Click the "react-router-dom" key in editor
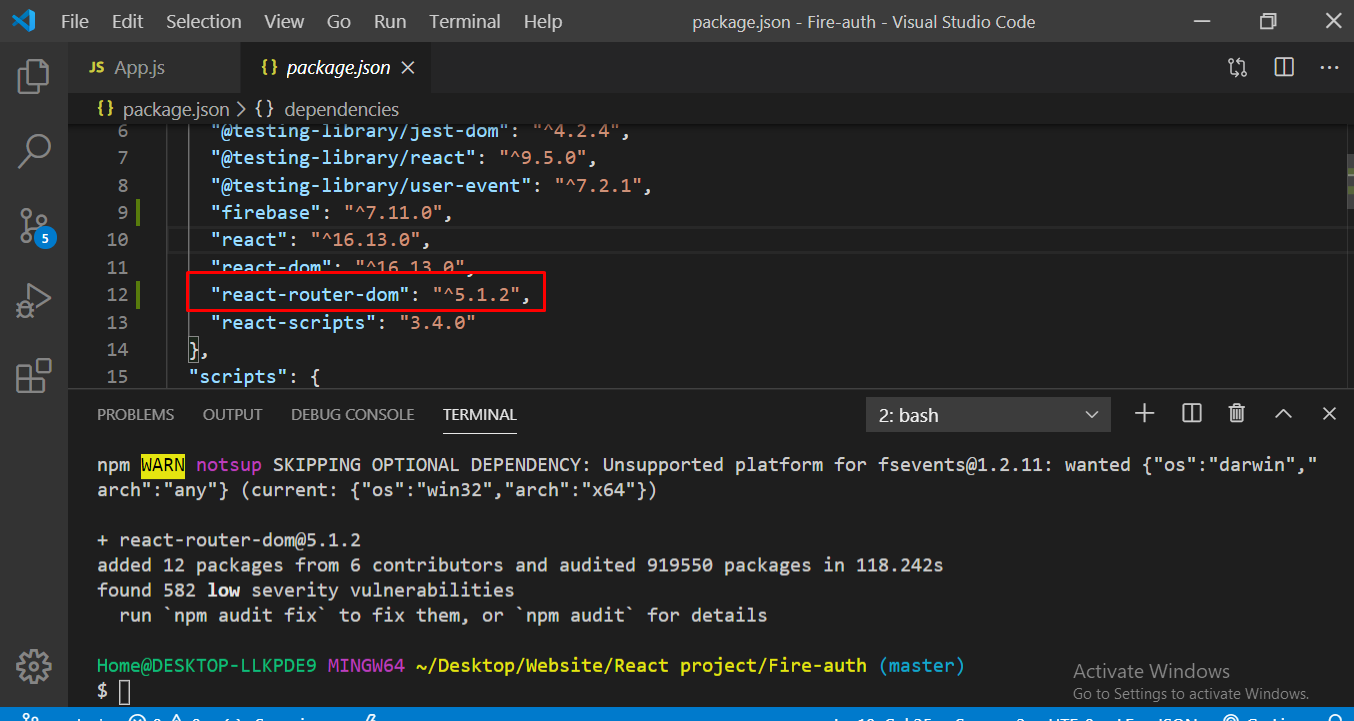 (310, 294)
